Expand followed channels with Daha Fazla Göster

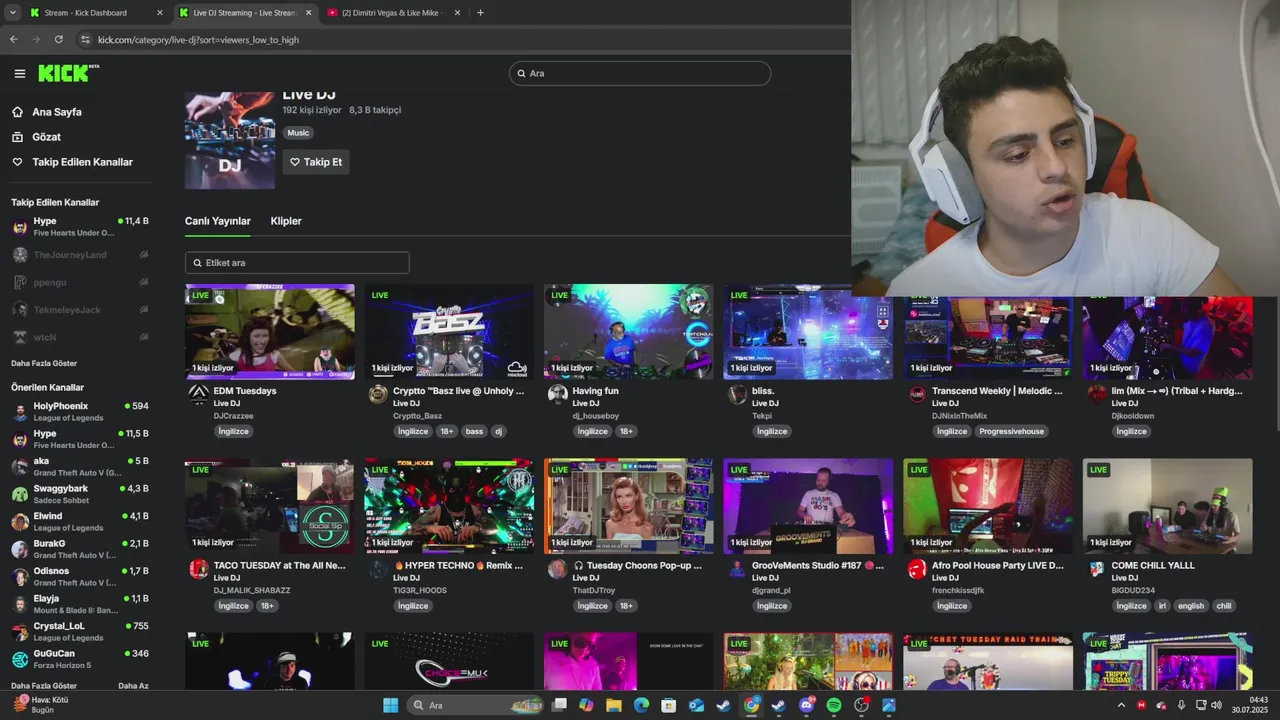[44, 363]
